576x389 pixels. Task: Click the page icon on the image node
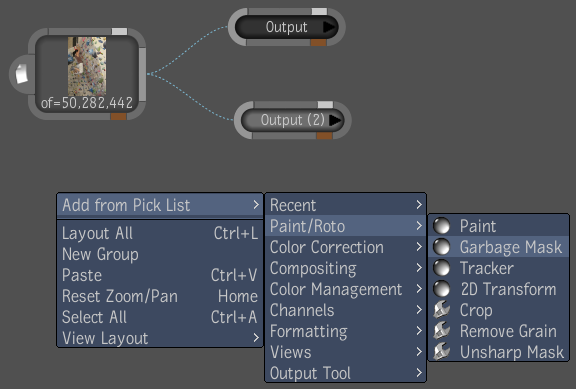coord(22,73)
